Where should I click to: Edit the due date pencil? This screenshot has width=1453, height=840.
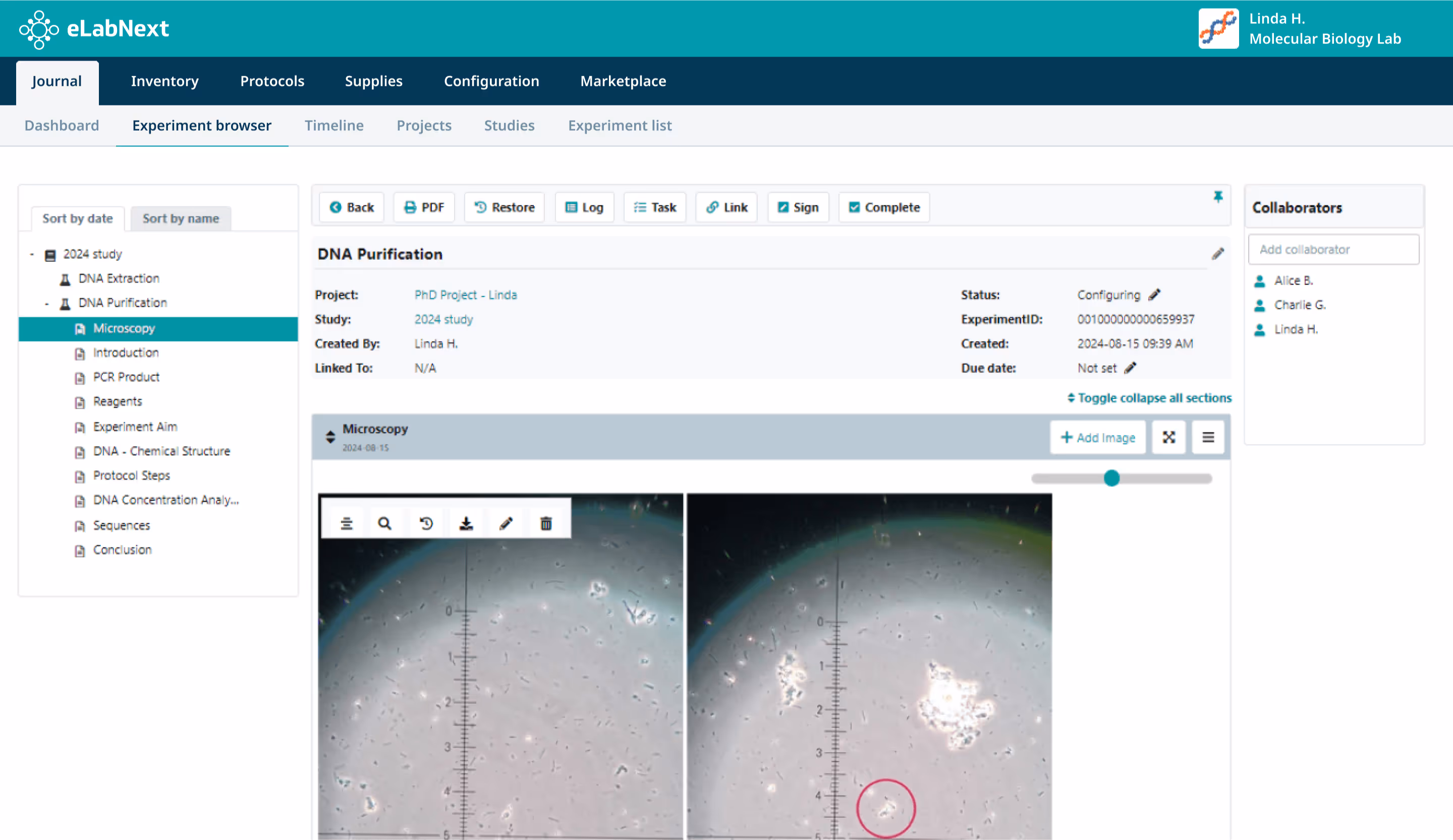(1131, 368)
